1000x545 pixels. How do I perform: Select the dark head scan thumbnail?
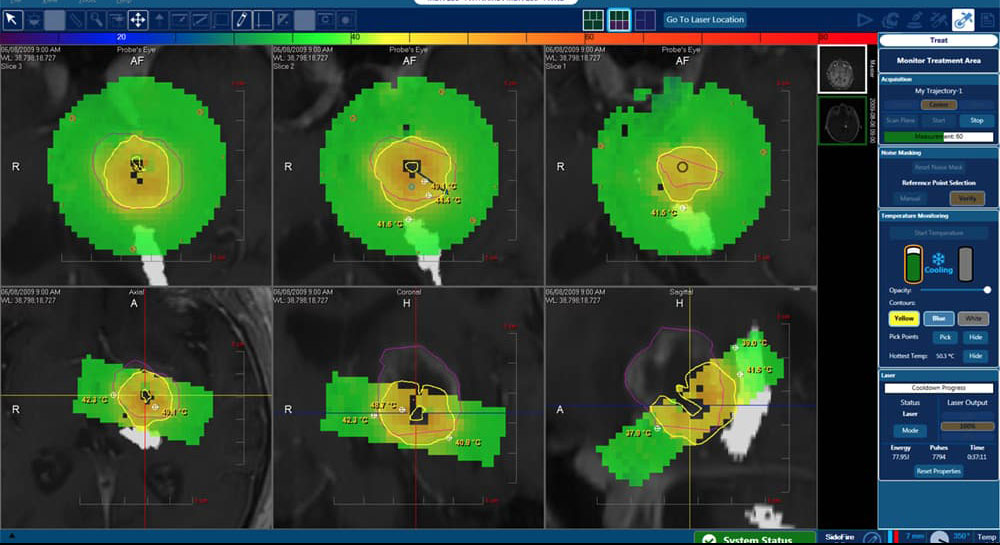click(x=842, y=120)
